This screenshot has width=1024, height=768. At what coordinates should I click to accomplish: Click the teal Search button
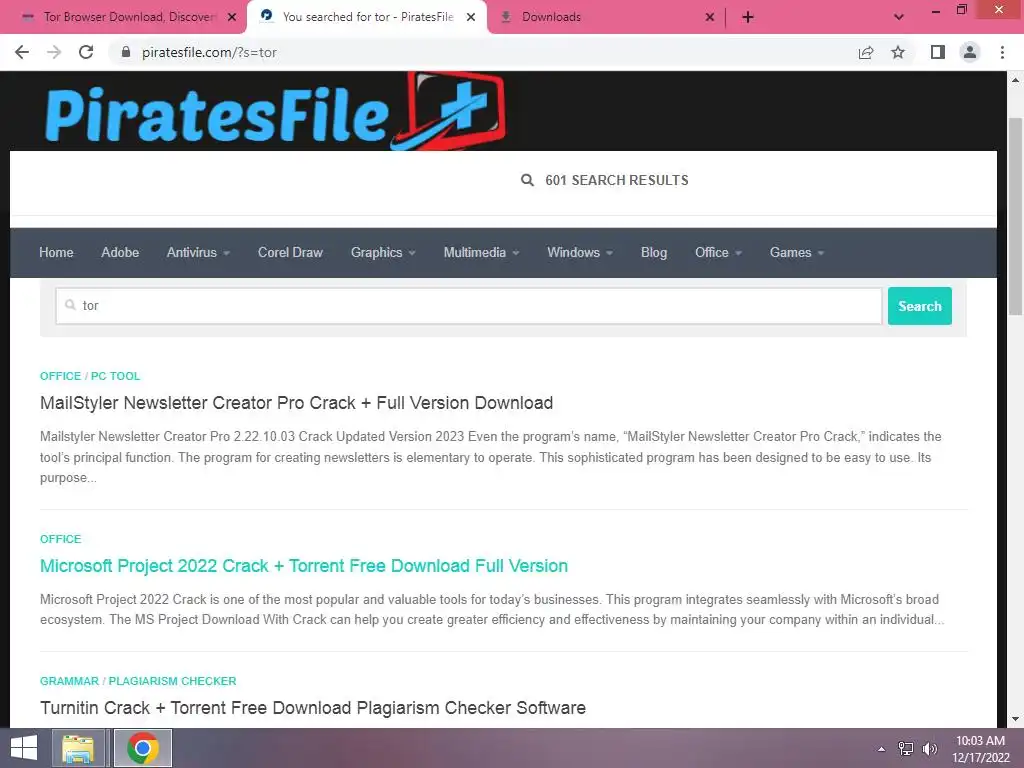920,306
